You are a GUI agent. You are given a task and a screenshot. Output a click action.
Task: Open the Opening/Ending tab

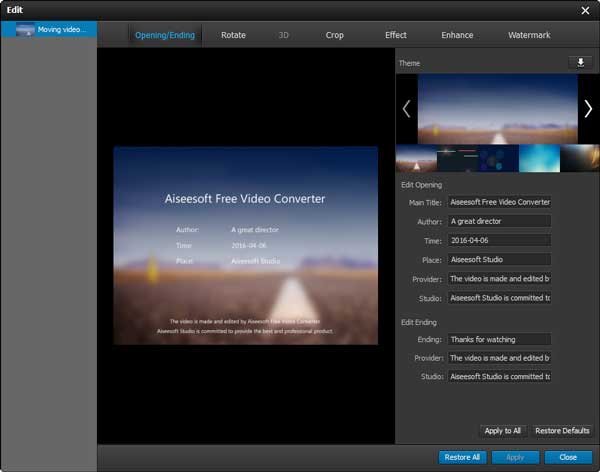coord(165,35)
